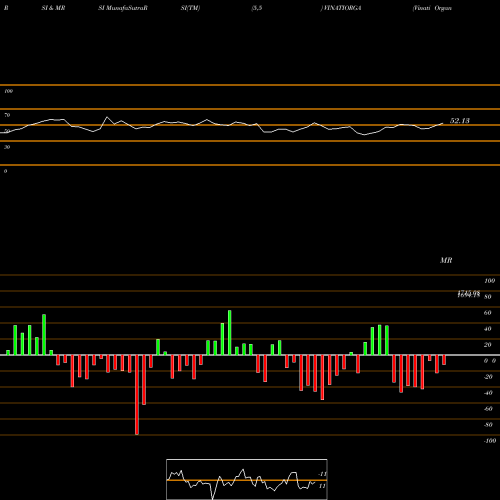Click the 40 axis label on MR panel
The width and height of the screenshot is (500, 500).
click(488, 329)
